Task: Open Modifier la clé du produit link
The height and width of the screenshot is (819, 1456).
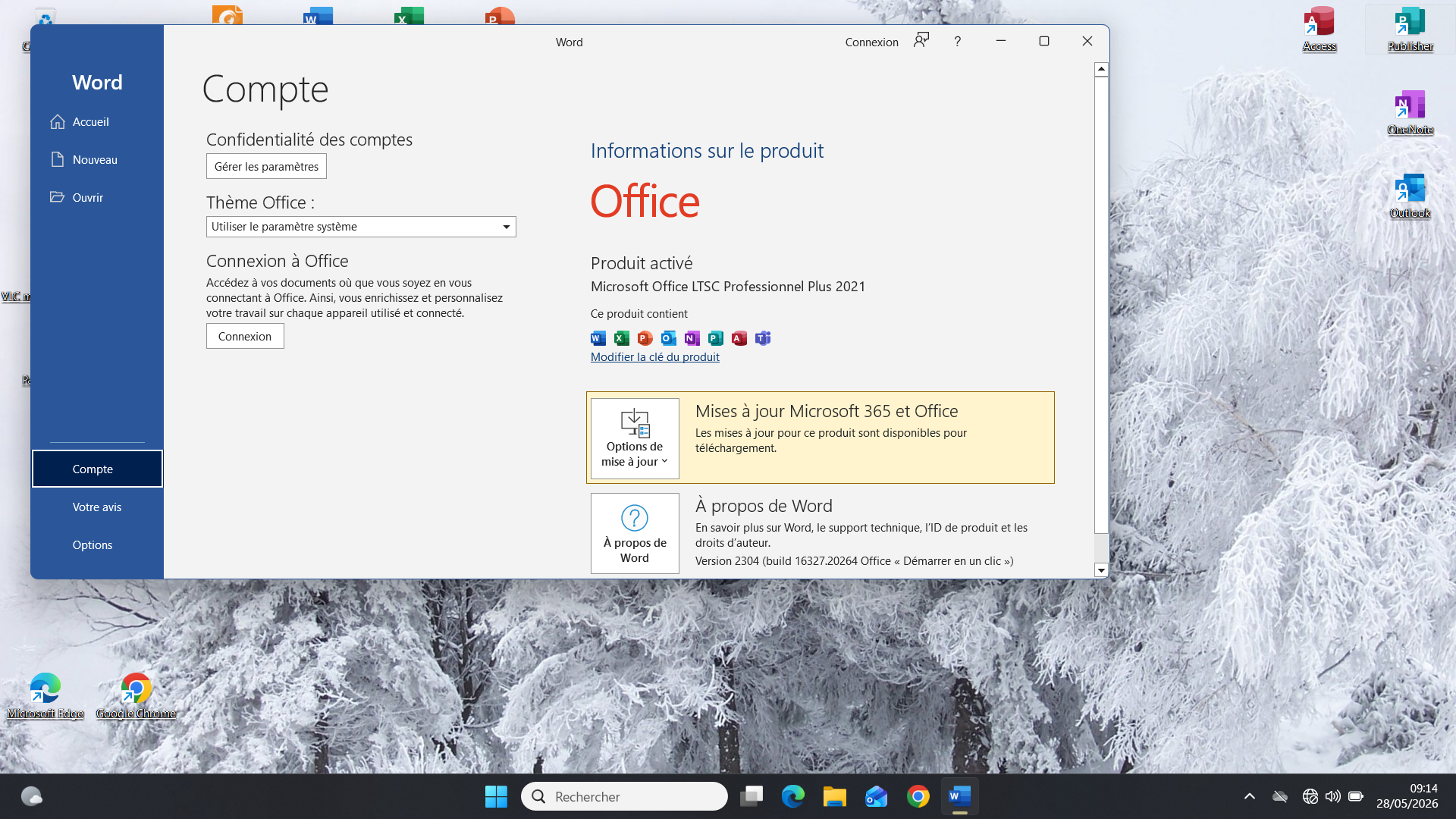Action: point(655,357)
